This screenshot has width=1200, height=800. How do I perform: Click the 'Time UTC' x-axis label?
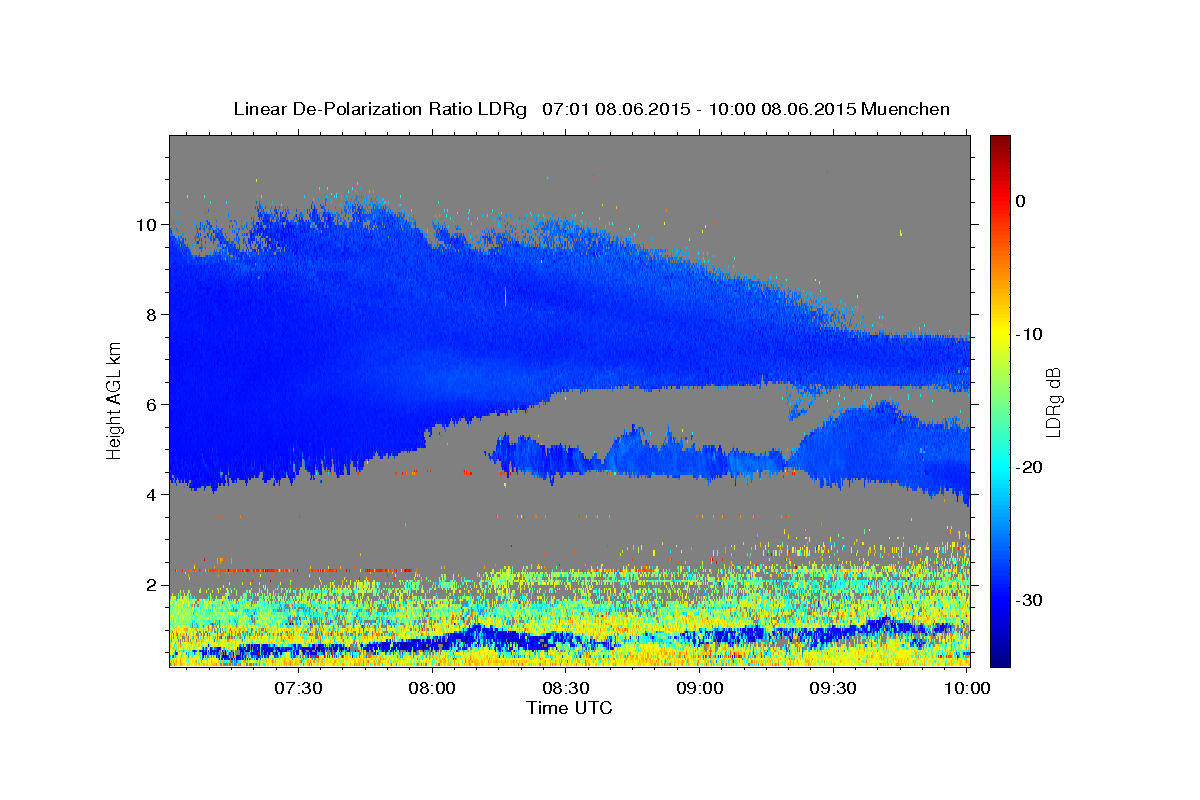(x=569, y=708)
